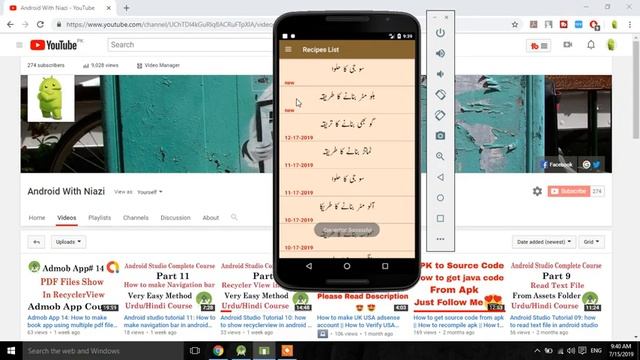Click channel search magnifier icon
The height and width of the screenshot is (360, 640).
click(234, 217)
